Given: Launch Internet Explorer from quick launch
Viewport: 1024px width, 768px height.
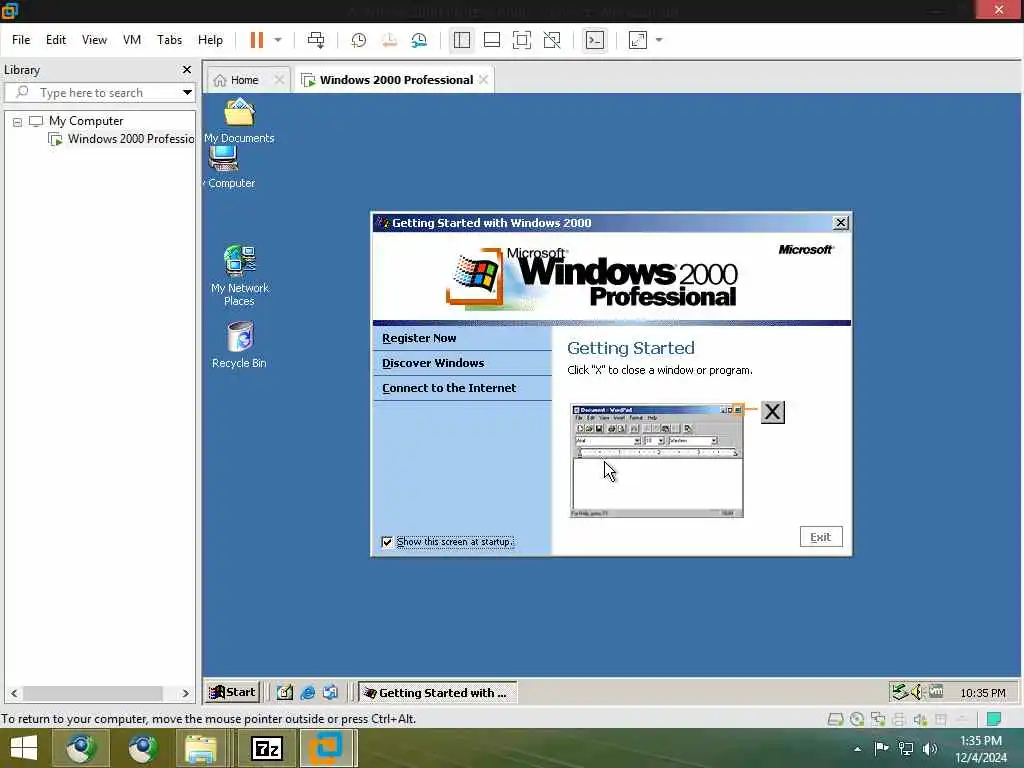Looking at the screenshot, I should point(308,692).
